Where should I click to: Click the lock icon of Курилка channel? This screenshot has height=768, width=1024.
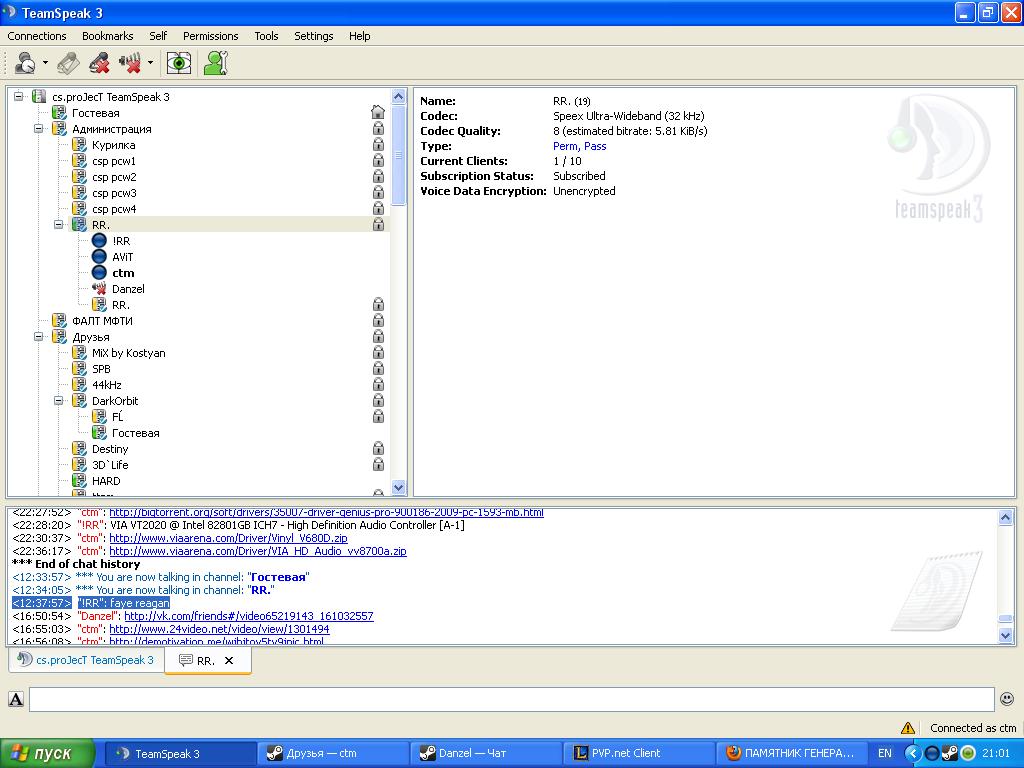[x=378, y=144]
